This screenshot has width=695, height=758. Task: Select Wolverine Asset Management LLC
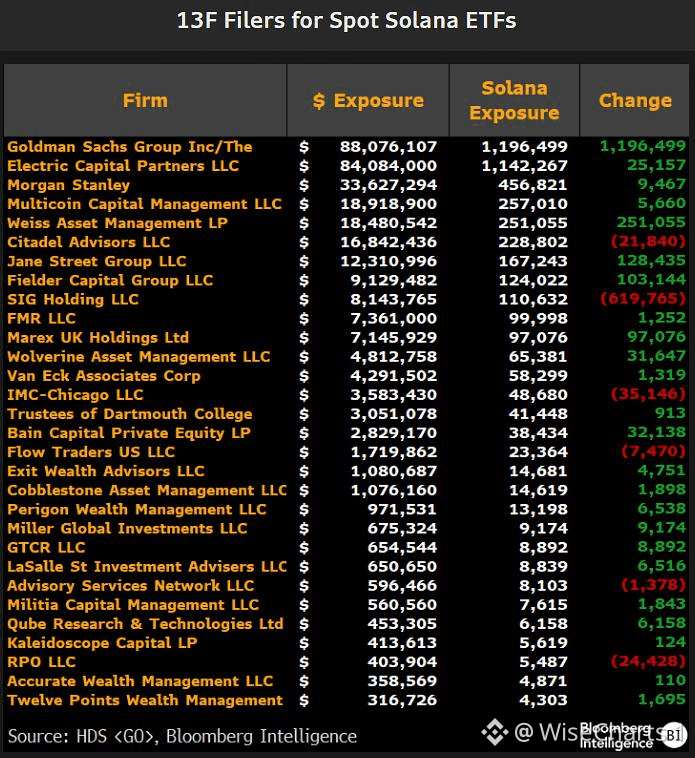tap(138, 357)
